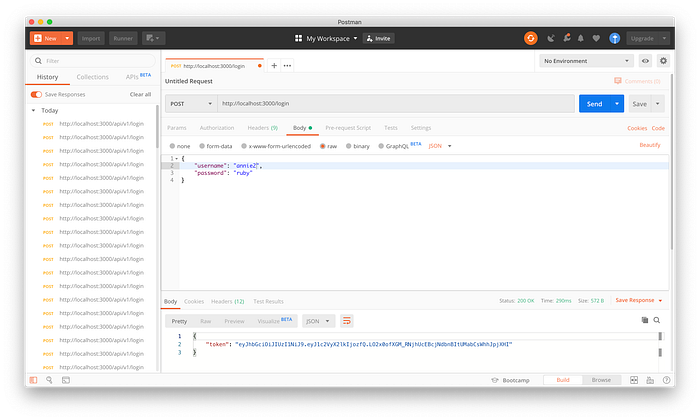Toggle response word wrap icon

pyautogui.click(x=346, y=321)
